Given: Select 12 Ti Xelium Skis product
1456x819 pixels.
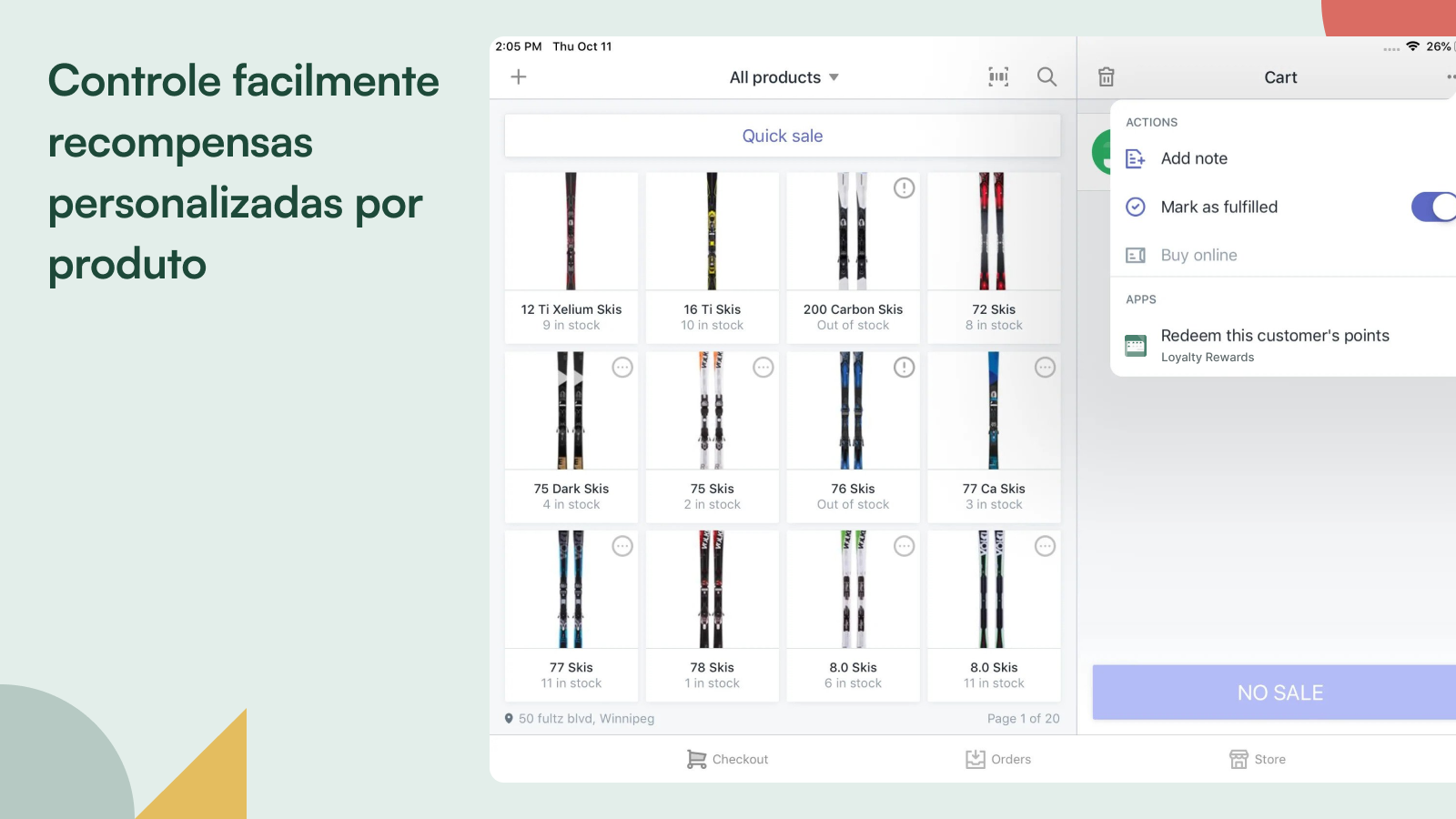Looking at the screenshot, I should (x=571, y=258).
